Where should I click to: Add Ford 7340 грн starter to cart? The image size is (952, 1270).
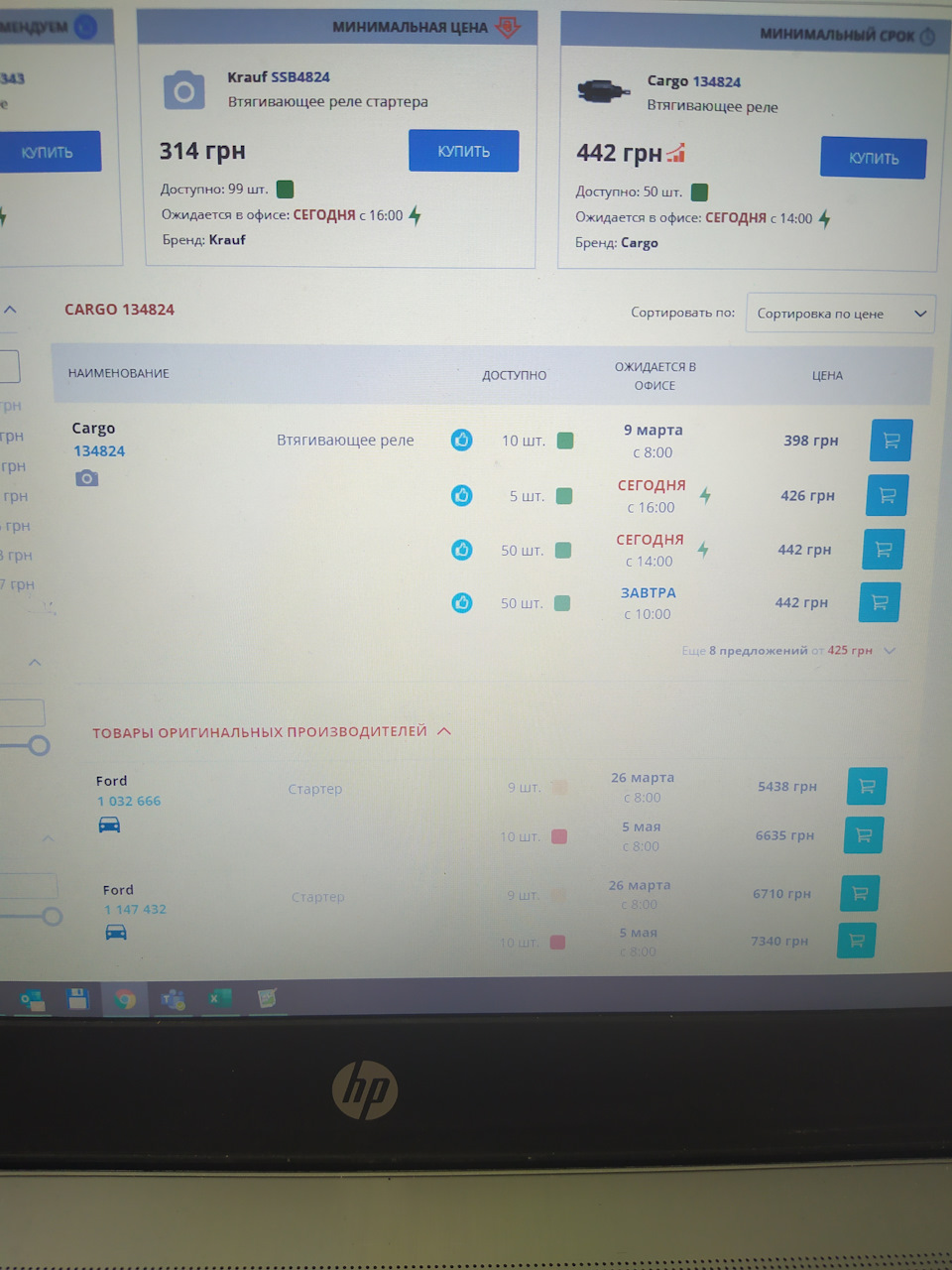tap(856, 941)
